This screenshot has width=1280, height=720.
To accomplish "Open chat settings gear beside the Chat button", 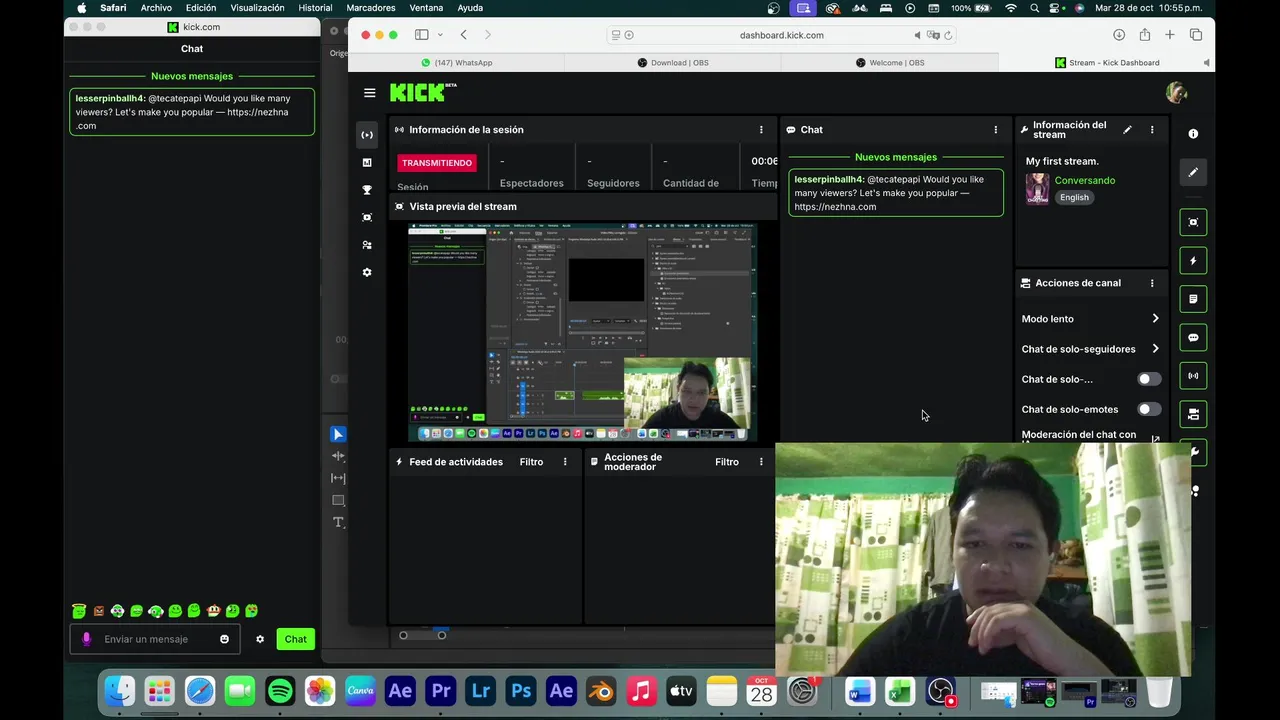I will click(260, 639).
